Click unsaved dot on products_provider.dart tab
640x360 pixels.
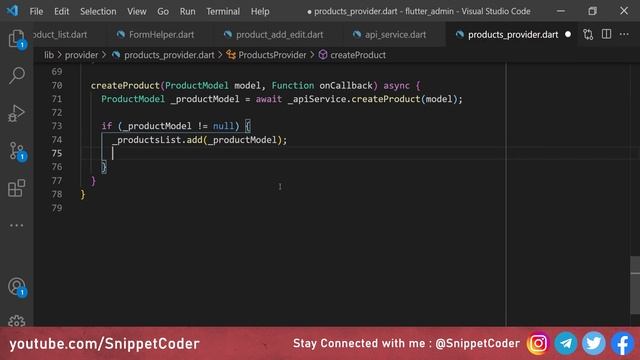click(568, 35)
